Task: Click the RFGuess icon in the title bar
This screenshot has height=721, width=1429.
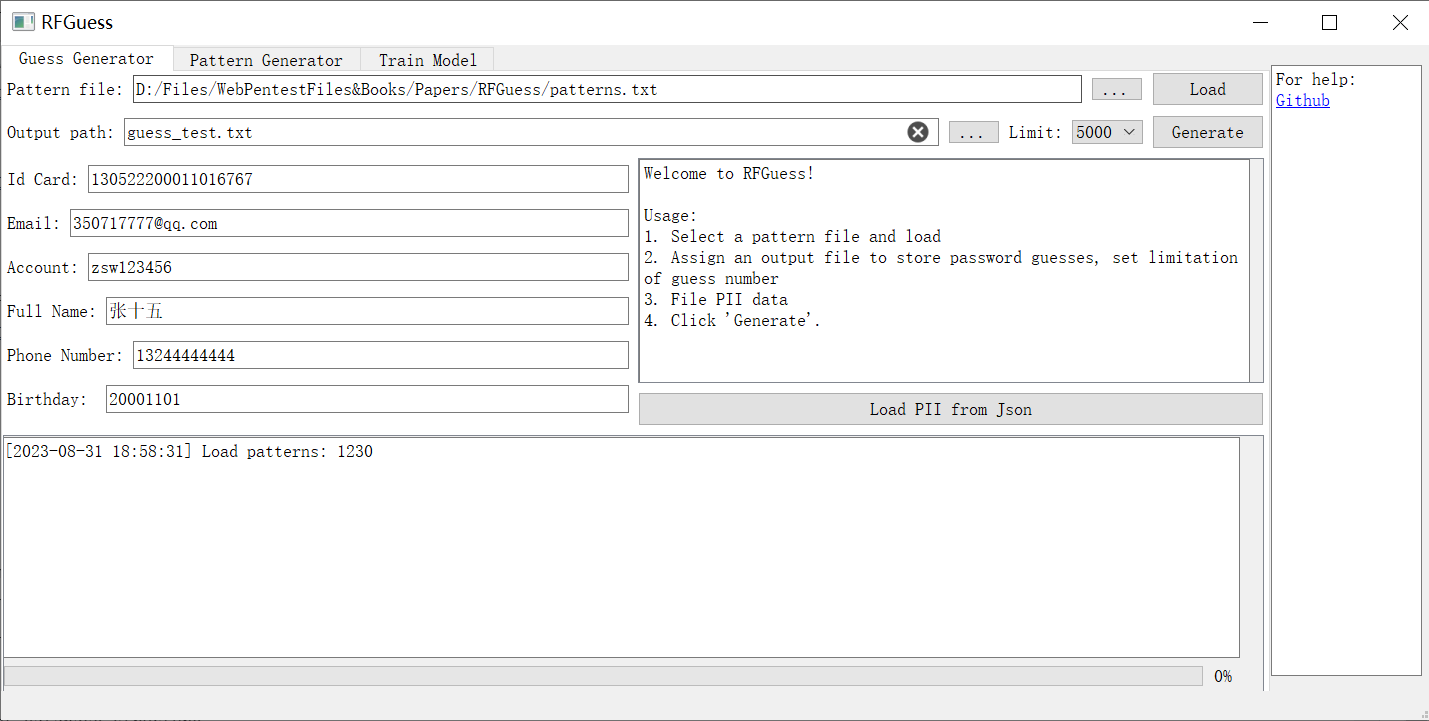Action: (22, 21)
